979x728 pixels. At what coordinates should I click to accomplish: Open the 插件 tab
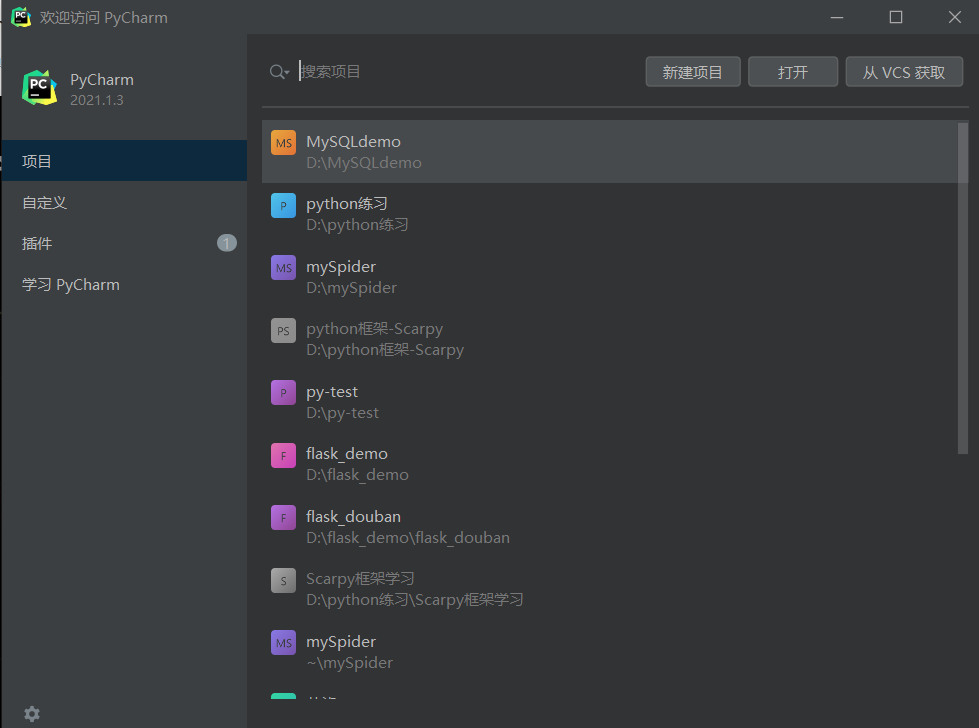coord(124,243)
